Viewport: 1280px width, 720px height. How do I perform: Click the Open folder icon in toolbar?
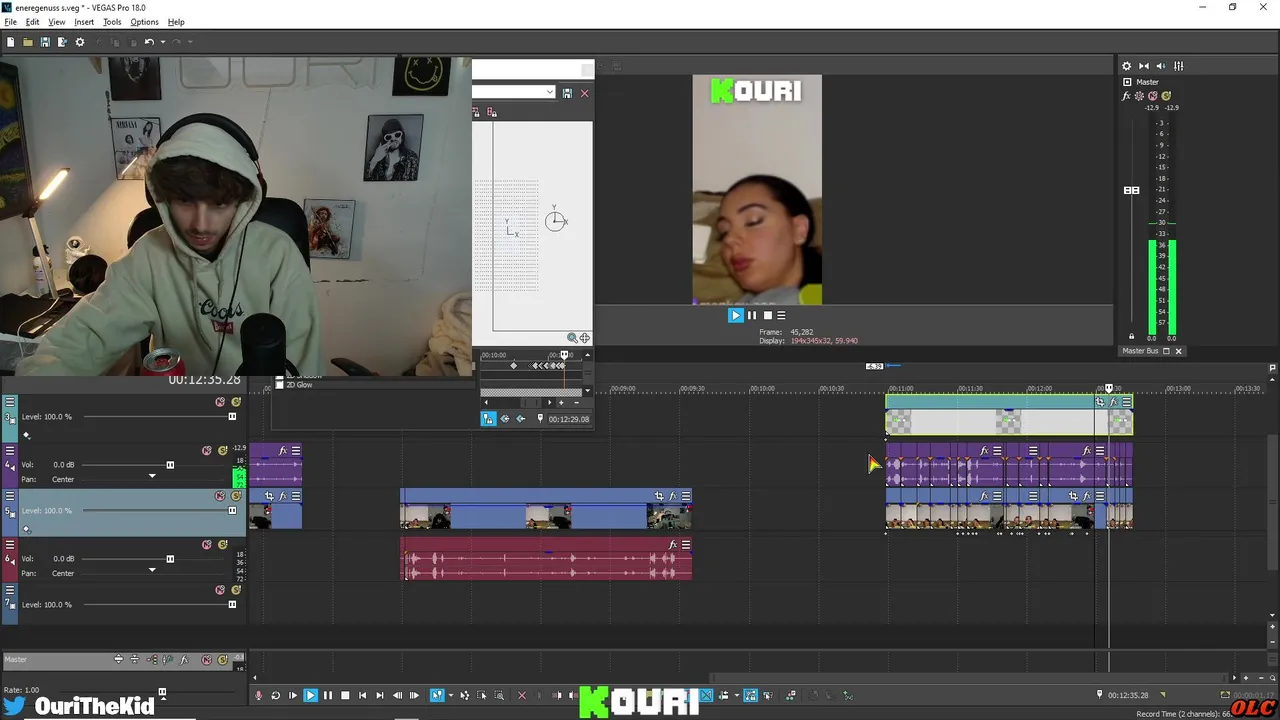pos(28,42)
